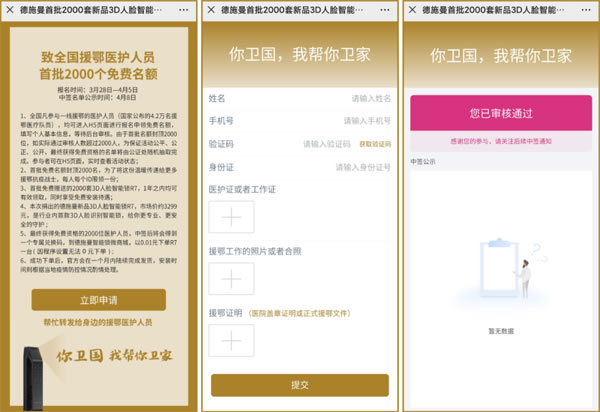The width and height of the screenshot is (600, 412).
Task: Click the 立即申请 apply button
Action: [99, 300]
